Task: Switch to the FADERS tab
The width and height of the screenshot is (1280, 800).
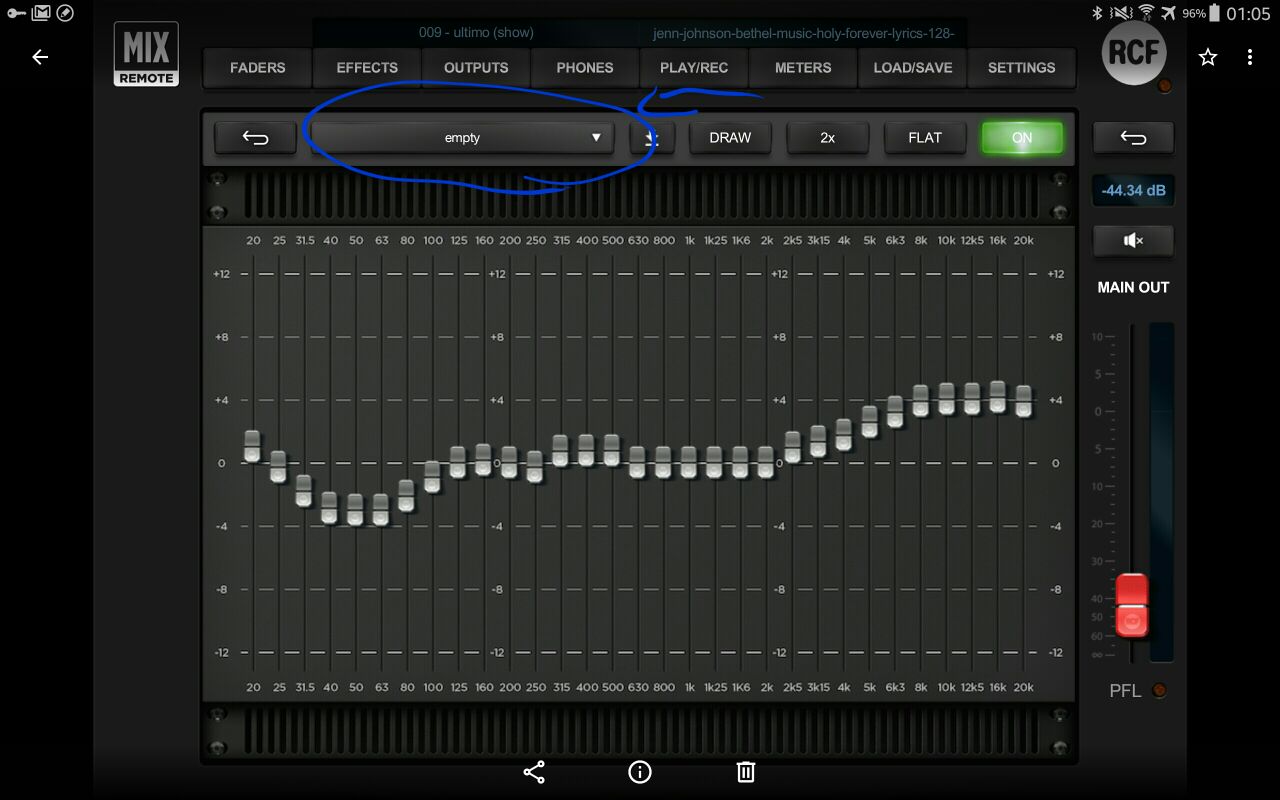Action: point(257,68)
